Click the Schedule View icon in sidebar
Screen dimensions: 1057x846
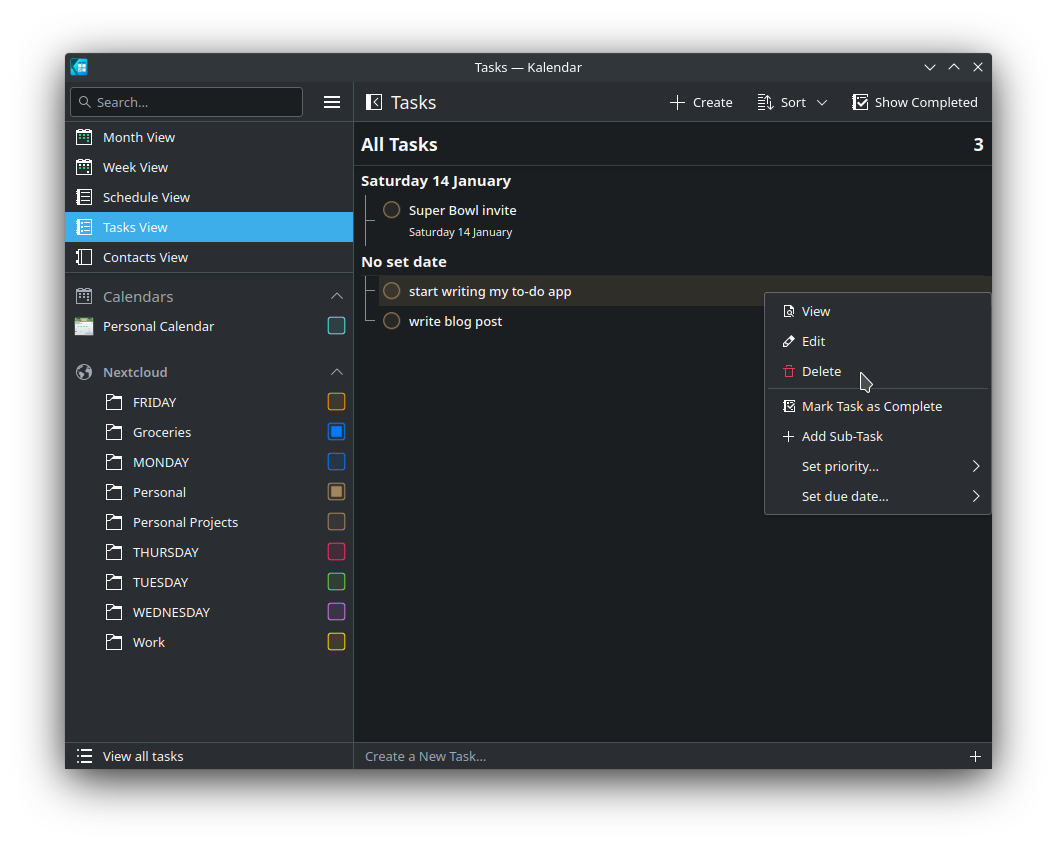84,197
